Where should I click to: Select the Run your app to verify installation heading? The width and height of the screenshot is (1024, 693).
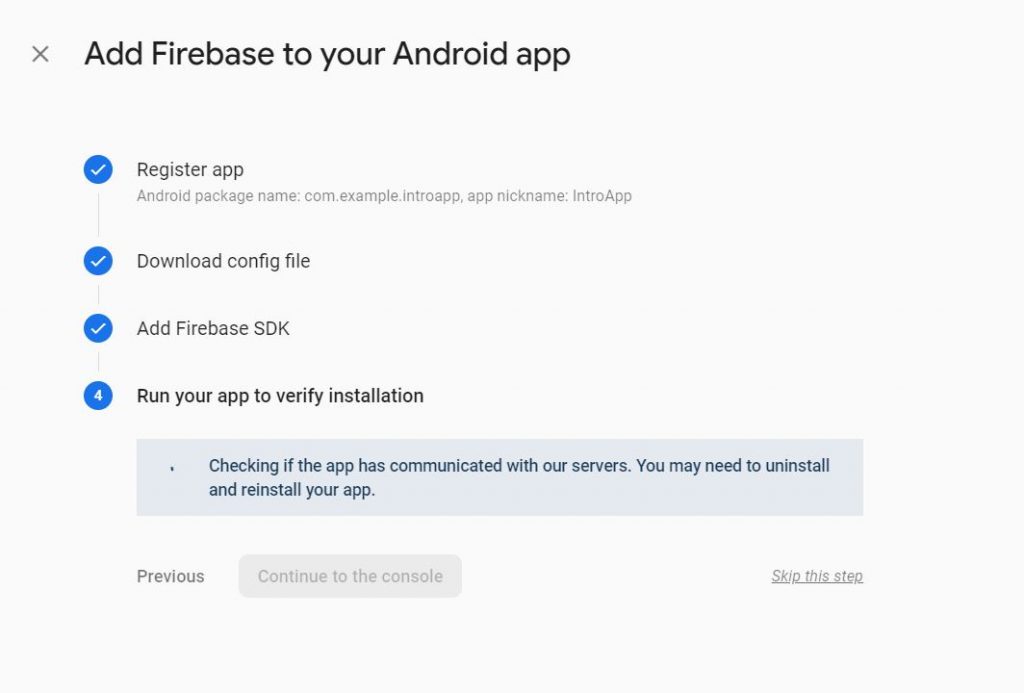click(x=280, y=396)
